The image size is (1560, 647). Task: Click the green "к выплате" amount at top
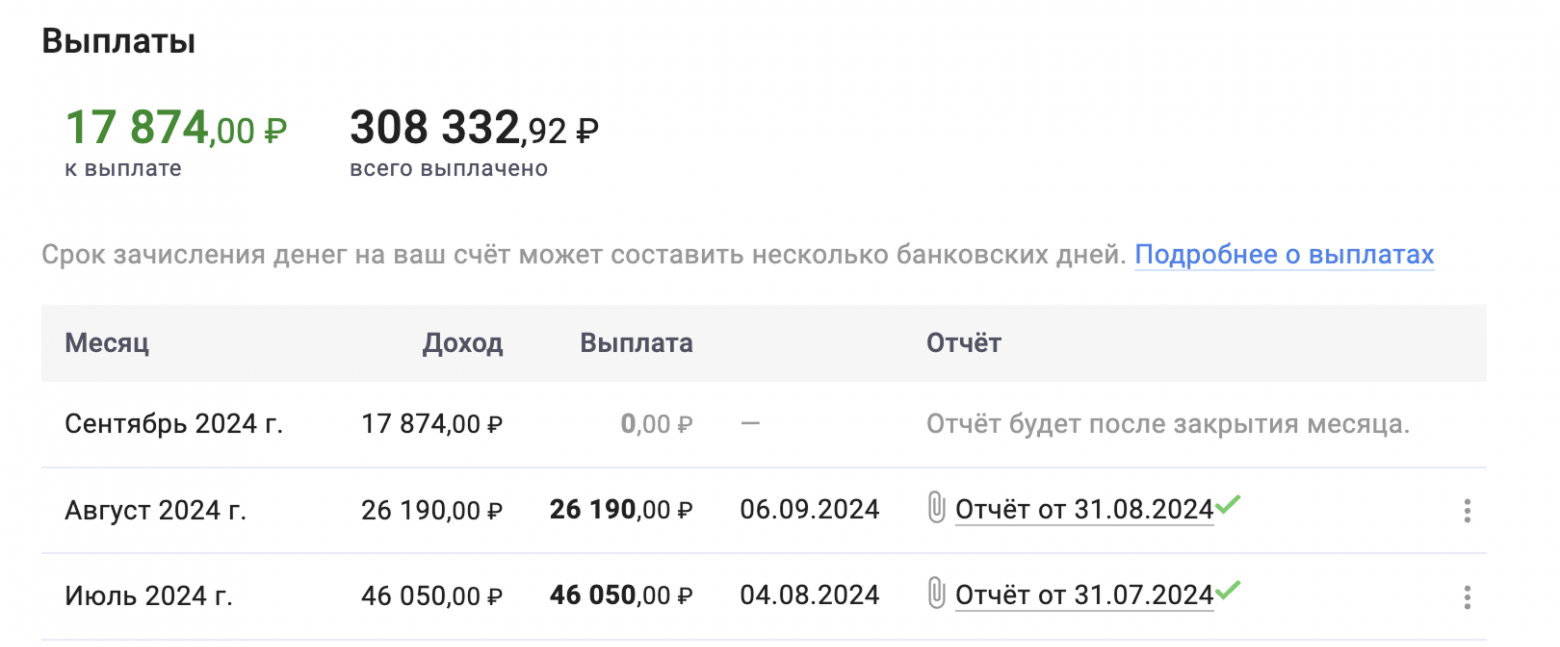[x=176, y=129]
